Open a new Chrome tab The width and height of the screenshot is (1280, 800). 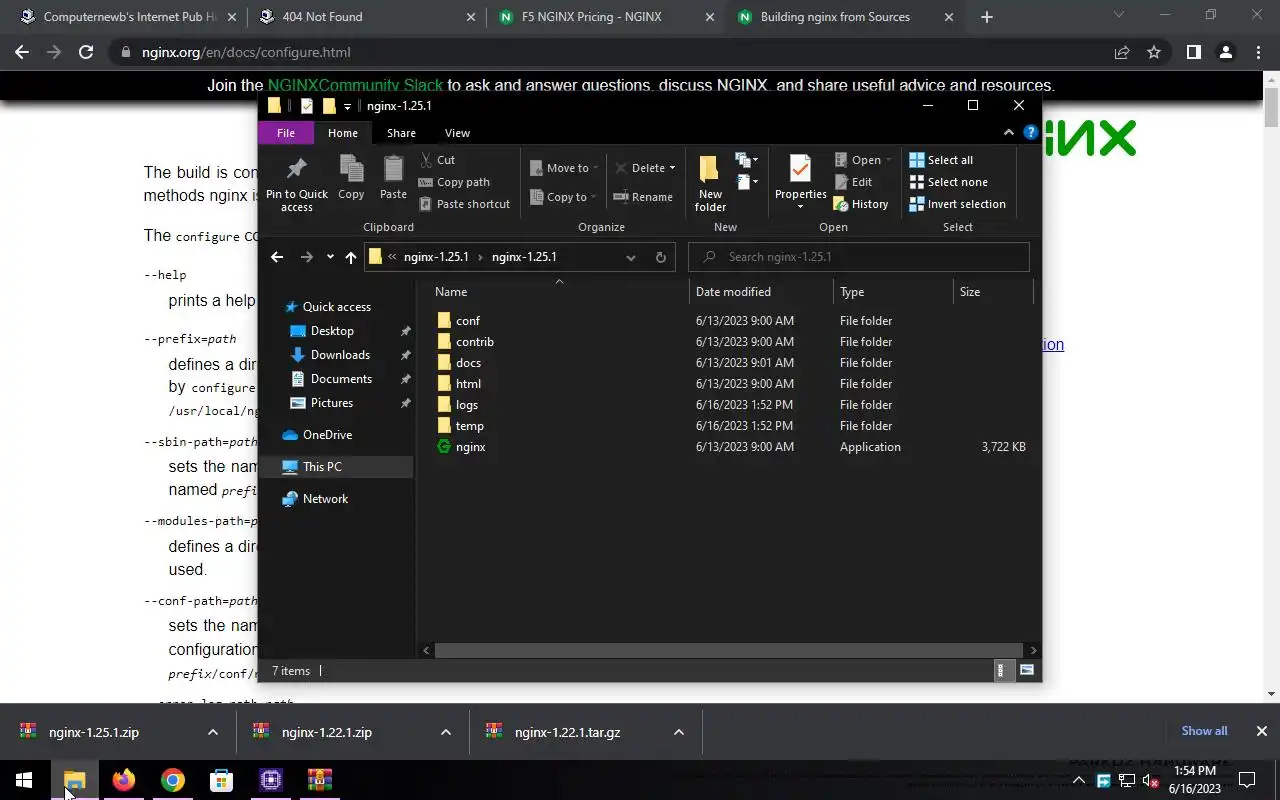[987, 17]
